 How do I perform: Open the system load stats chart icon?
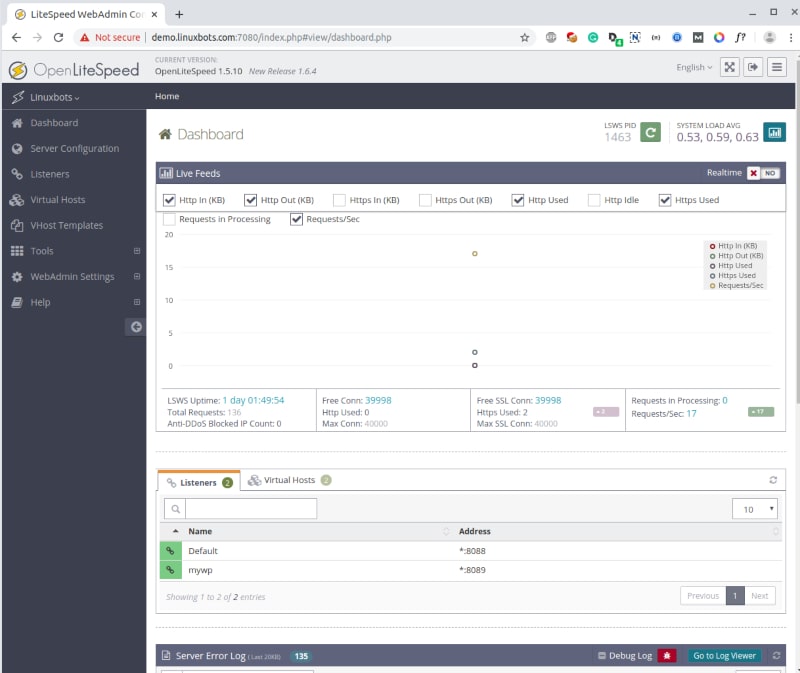(x=774, y=132)
